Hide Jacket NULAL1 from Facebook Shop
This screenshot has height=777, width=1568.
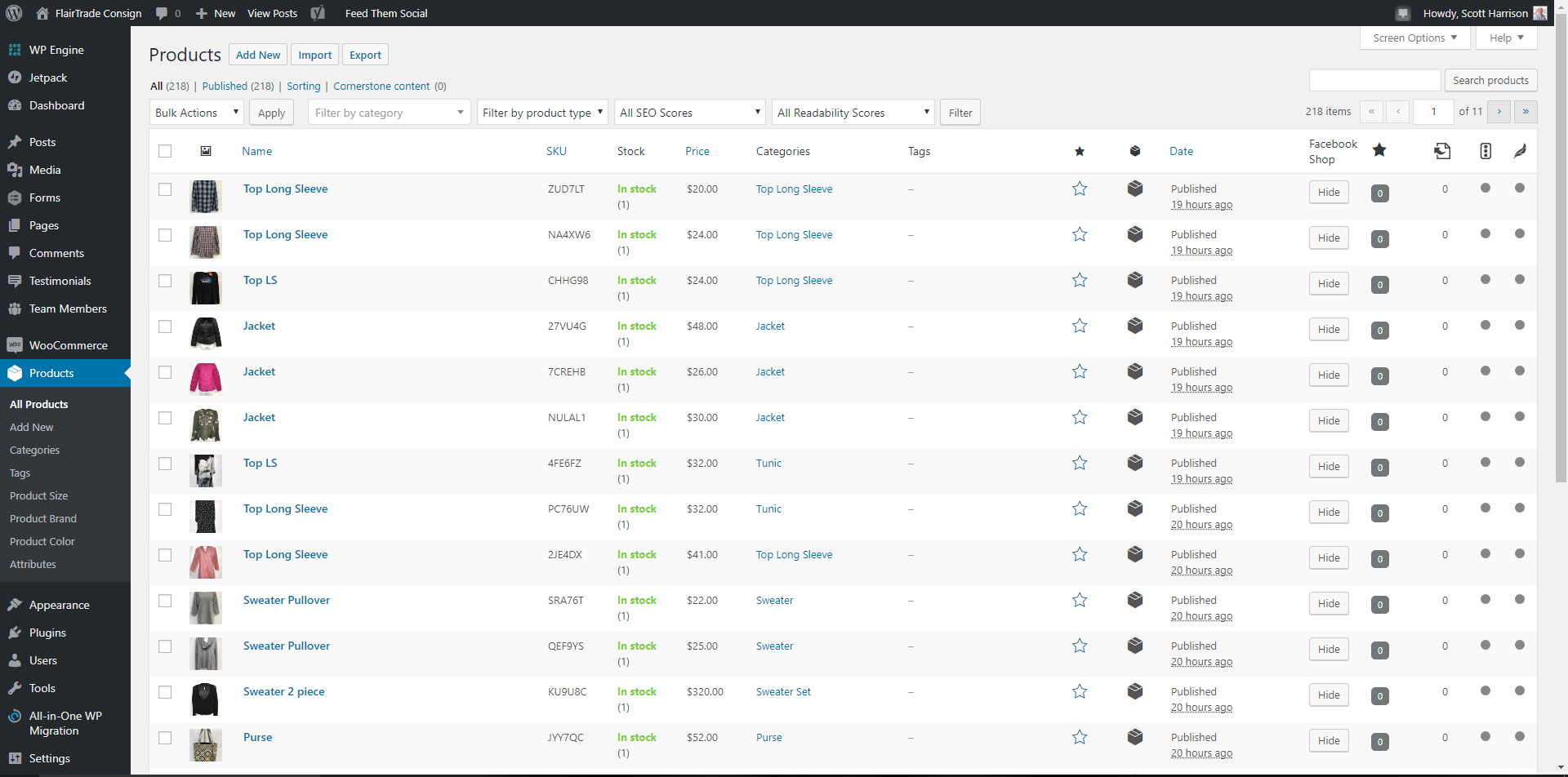(x=1329, y=420)
